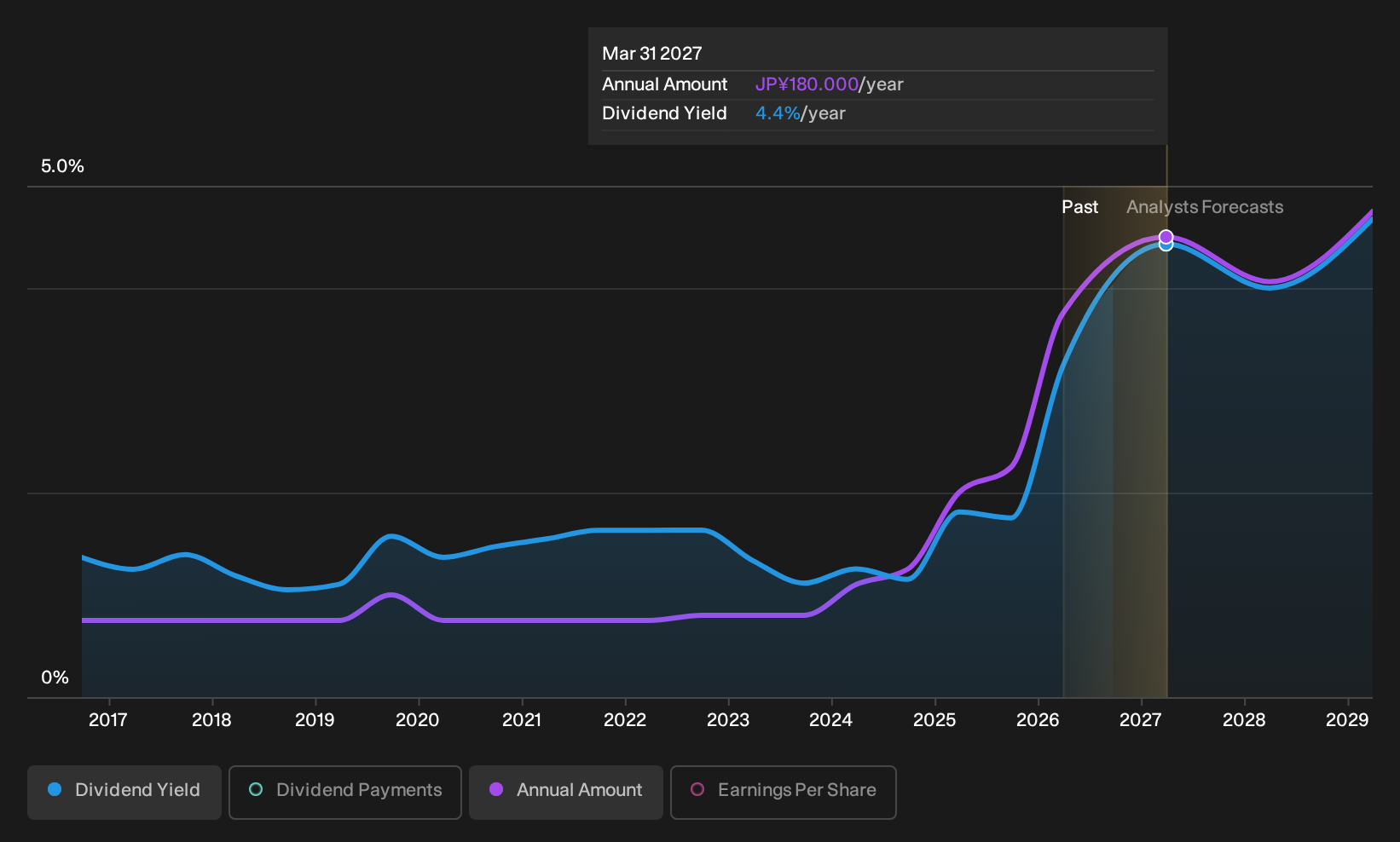
Task: Click the 4.4% dividend yield value
Action: [x=778, y=113]
